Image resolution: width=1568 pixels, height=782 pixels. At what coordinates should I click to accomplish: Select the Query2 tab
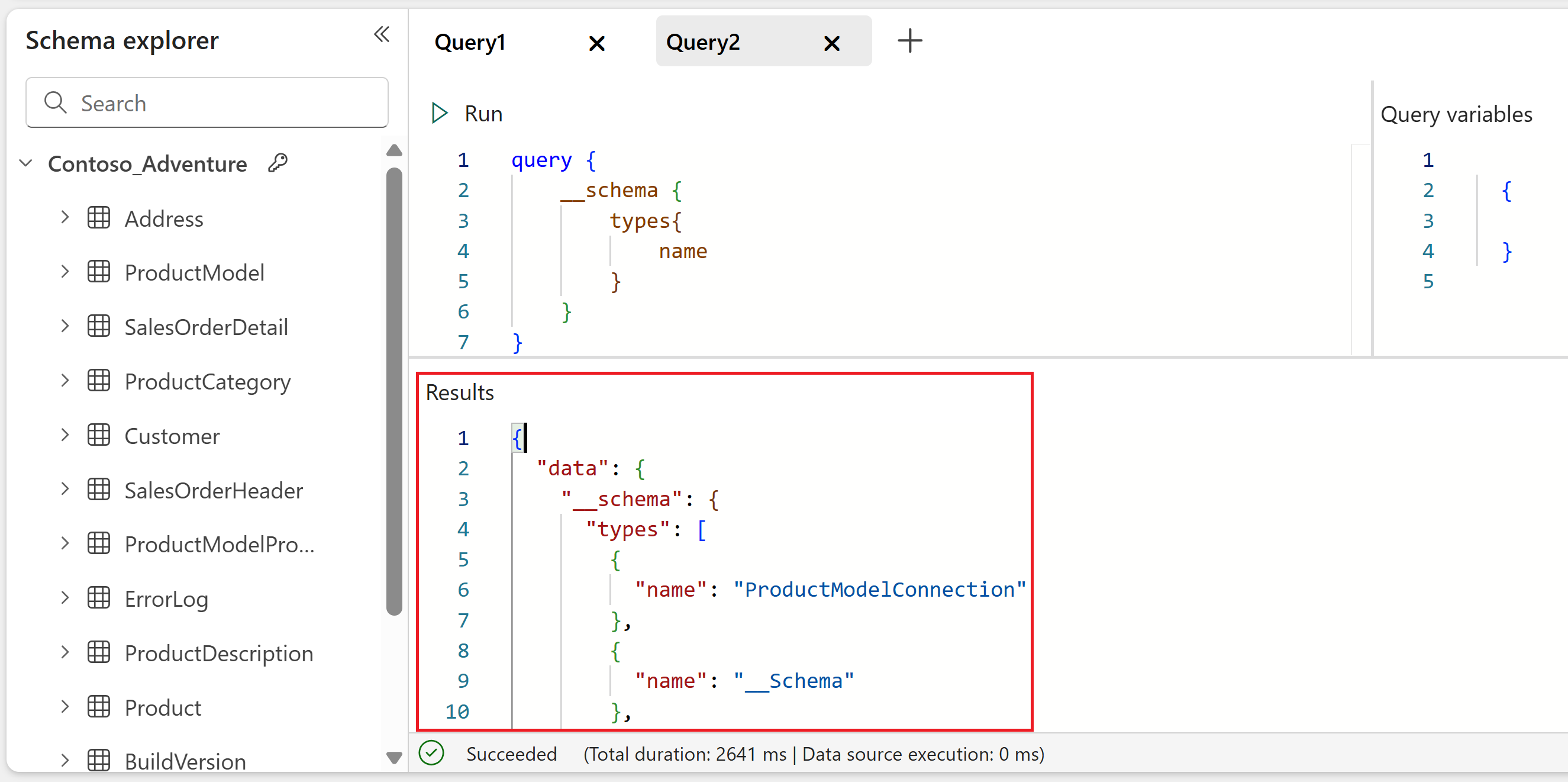(x=702, y=42)
